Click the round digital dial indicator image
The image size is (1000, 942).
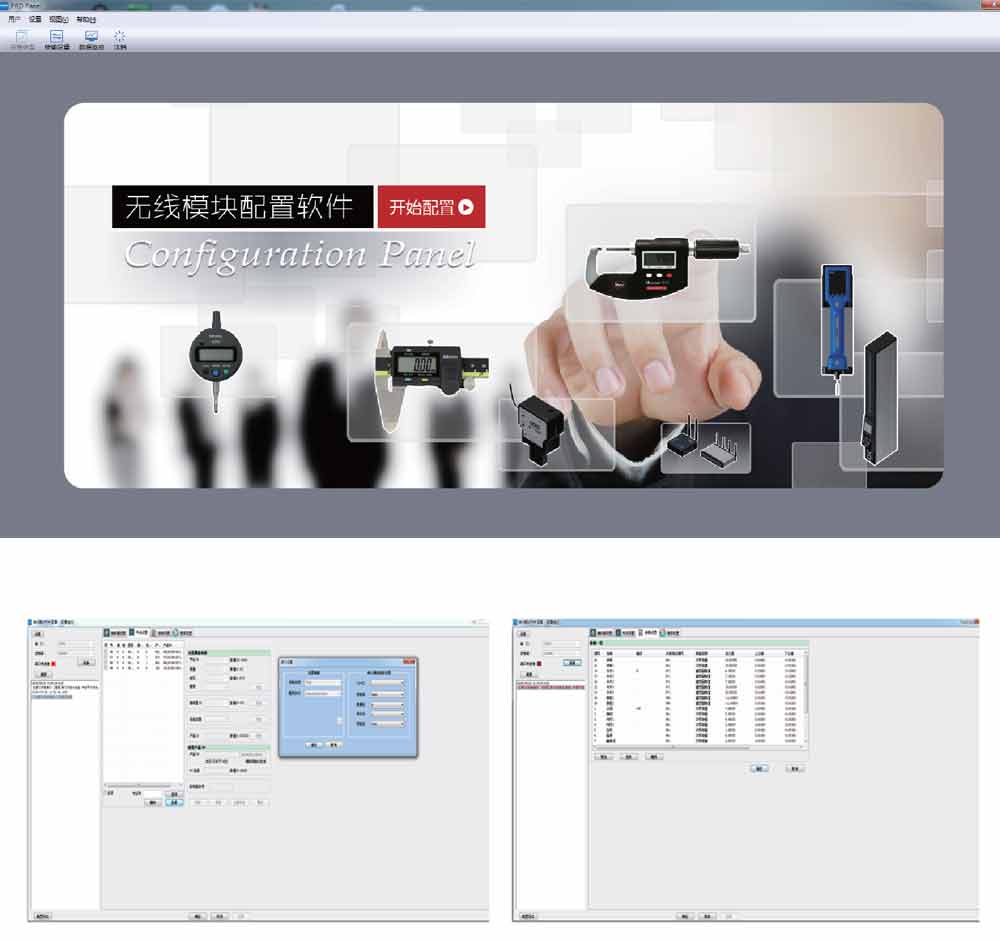point(217,358)
